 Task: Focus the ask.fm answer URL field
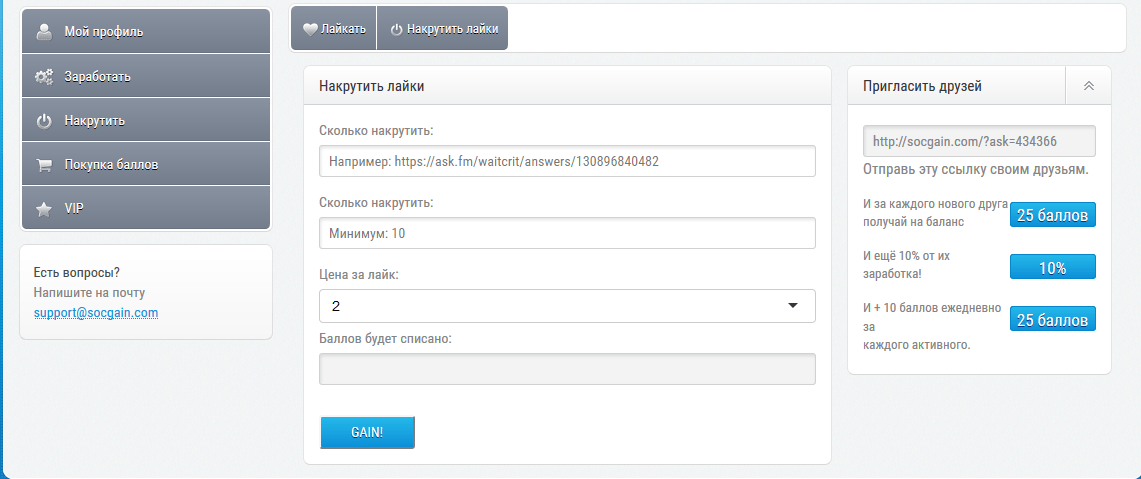click(x=567, y=161)
